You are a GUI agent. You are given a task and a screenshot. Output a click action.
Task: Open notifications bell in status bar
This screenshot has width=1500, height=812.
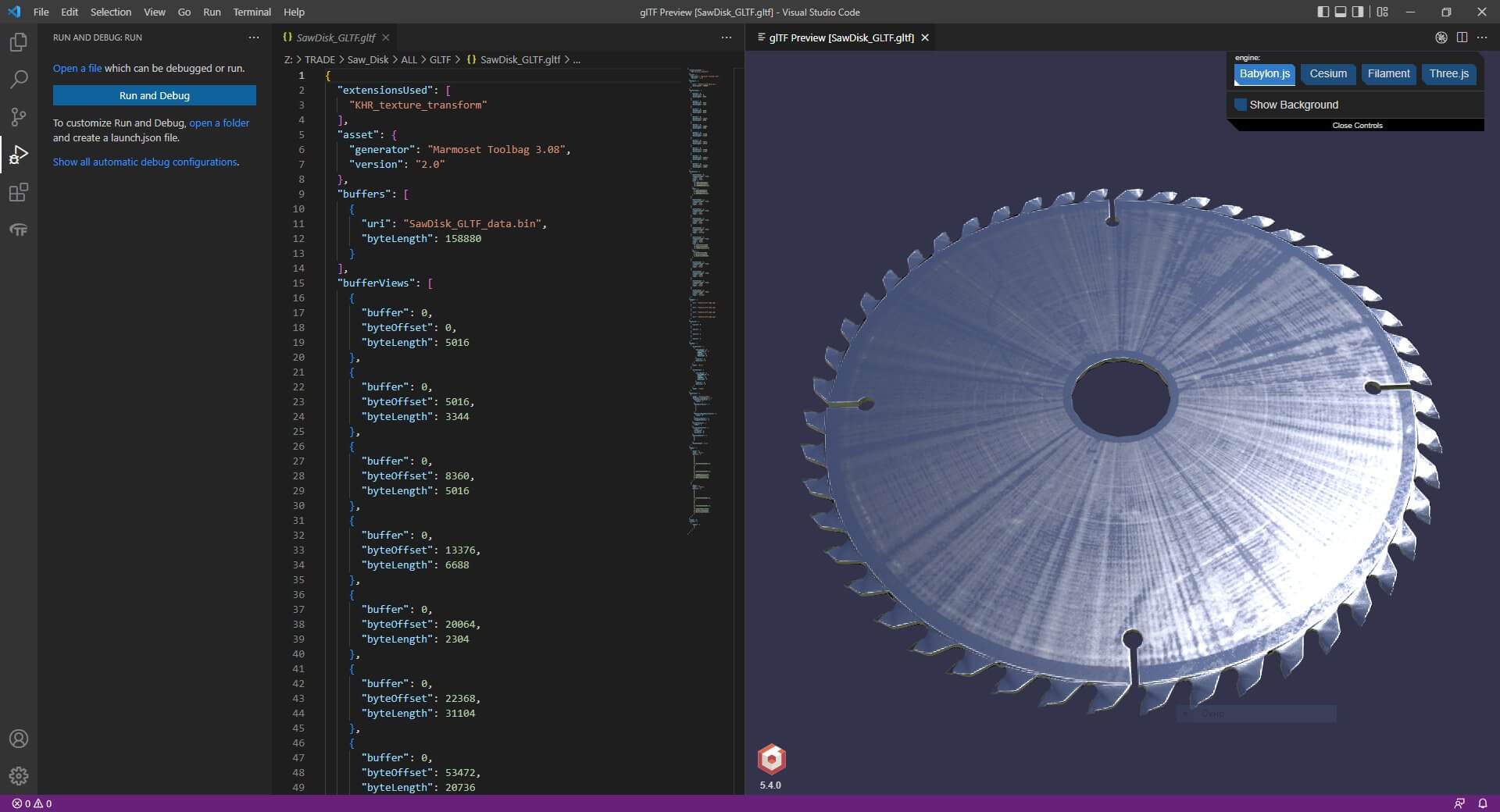[x=1482, y=803]
